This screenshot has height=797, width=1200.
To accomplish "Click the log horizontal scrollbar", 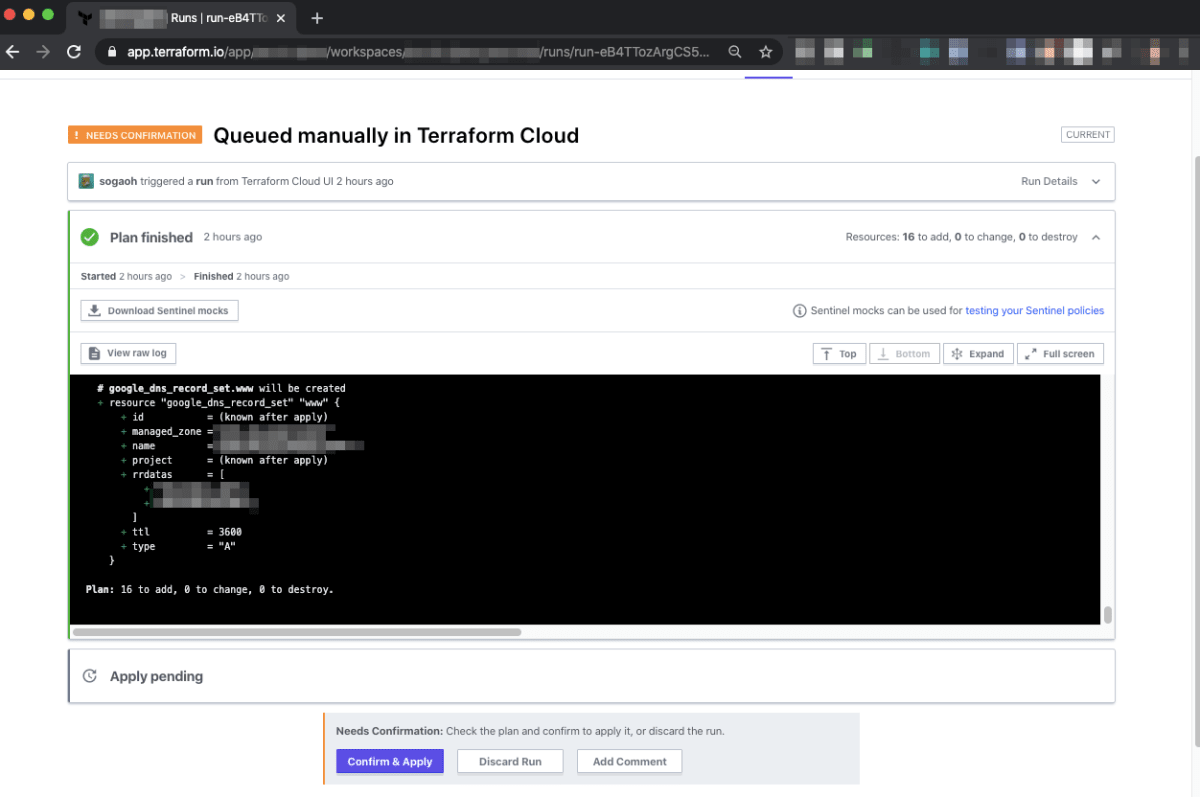I will (297, 632).
